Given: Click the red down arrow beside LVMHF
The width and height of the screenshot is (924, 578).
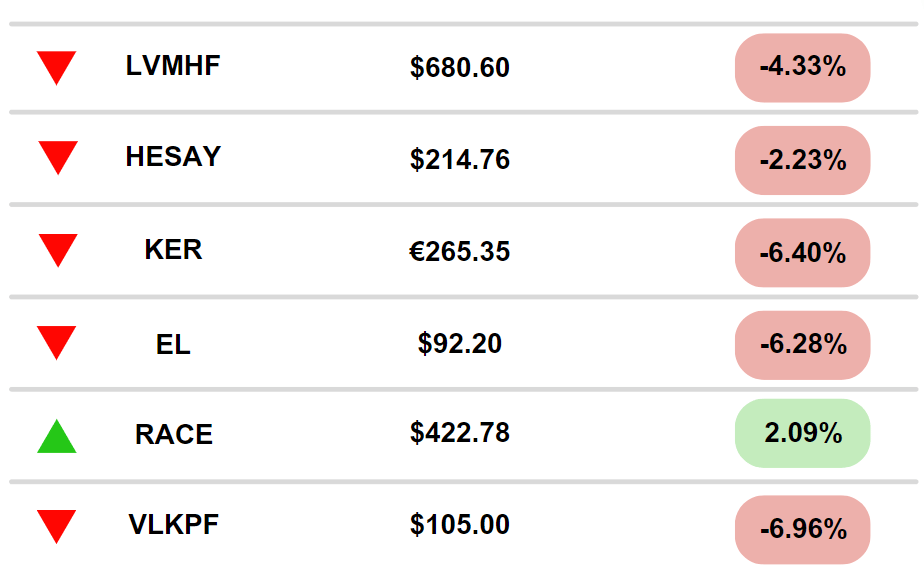Looking at the screenshot, I should [x=57, y=67].
